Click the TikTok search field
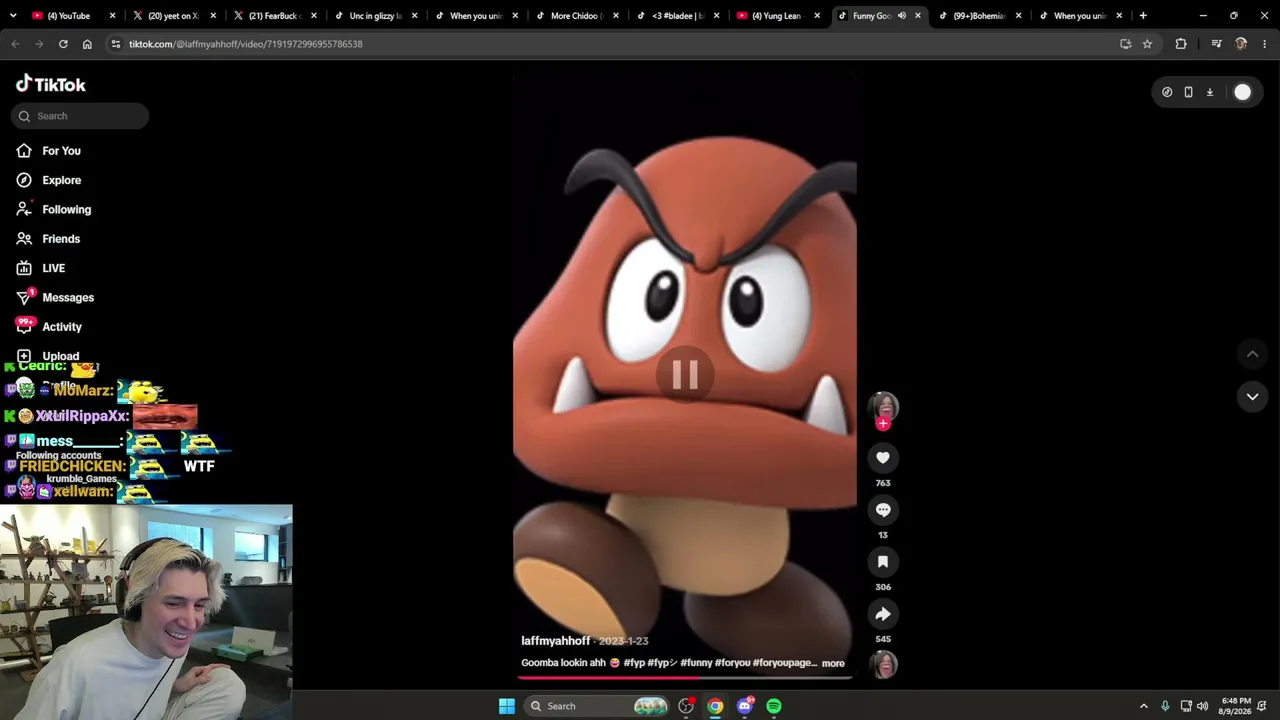Screen dimensions: 1280x720 pyautogui.click(x=80, y=116)
